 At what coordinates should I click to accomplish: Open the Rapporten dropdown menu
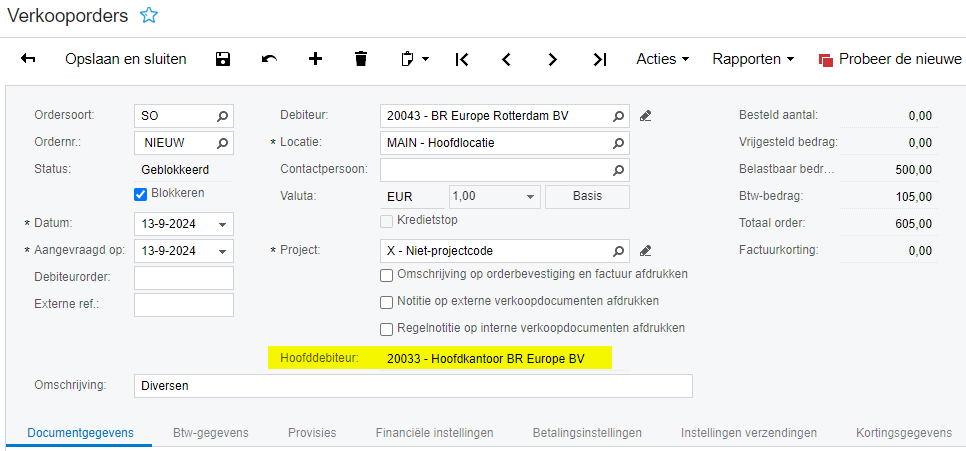coord(753,59)
